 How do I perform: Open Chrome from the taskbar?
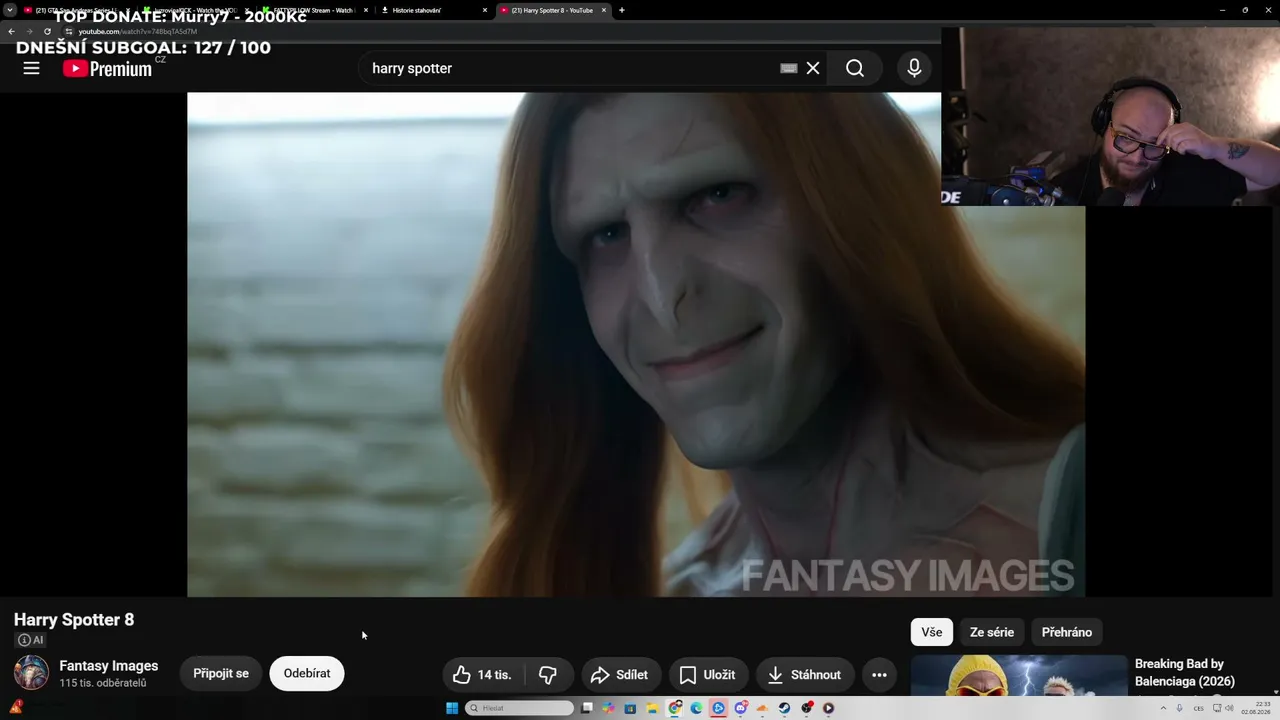(675, 708)
